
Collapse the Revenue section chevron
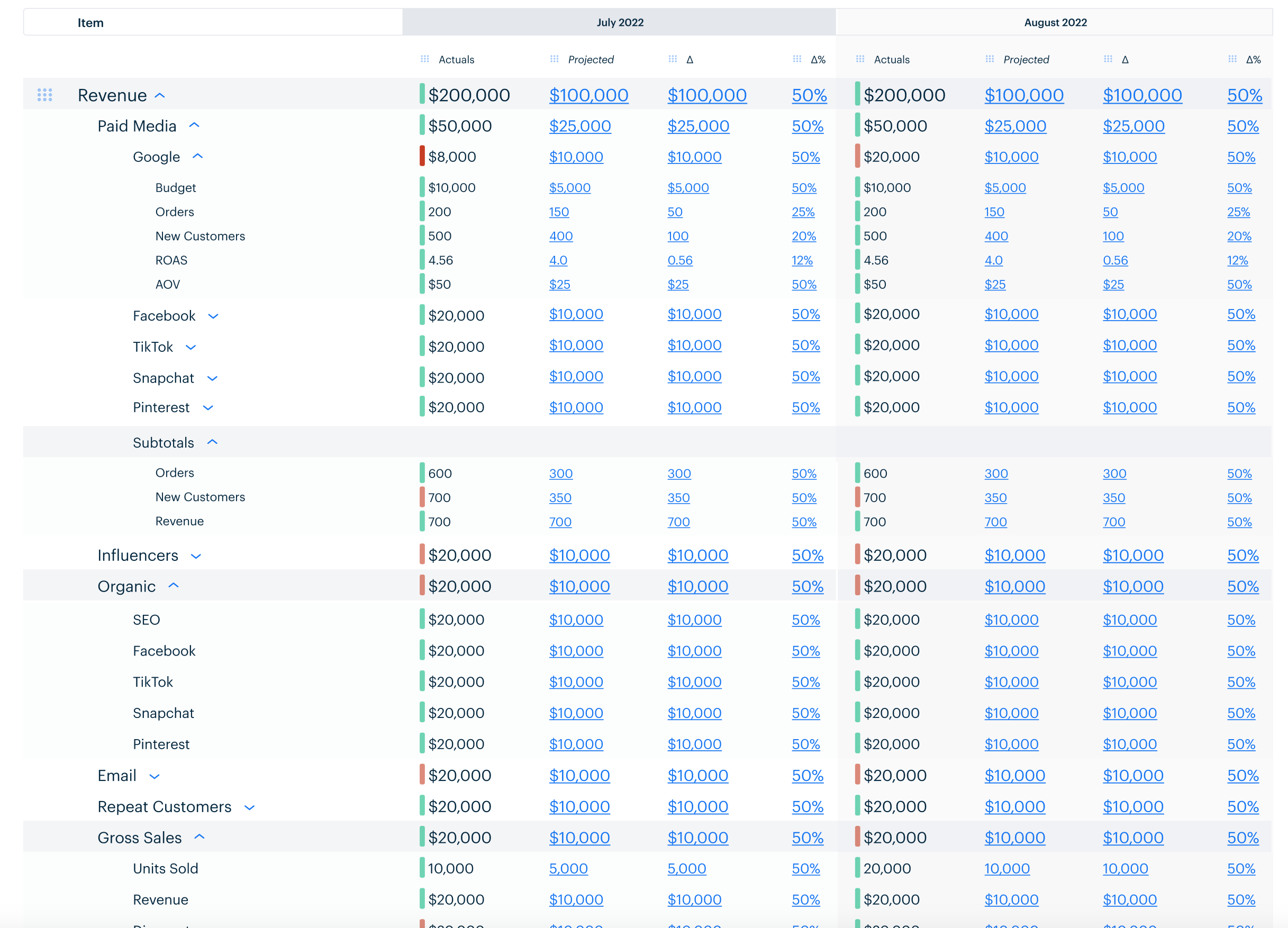(160, 95)
